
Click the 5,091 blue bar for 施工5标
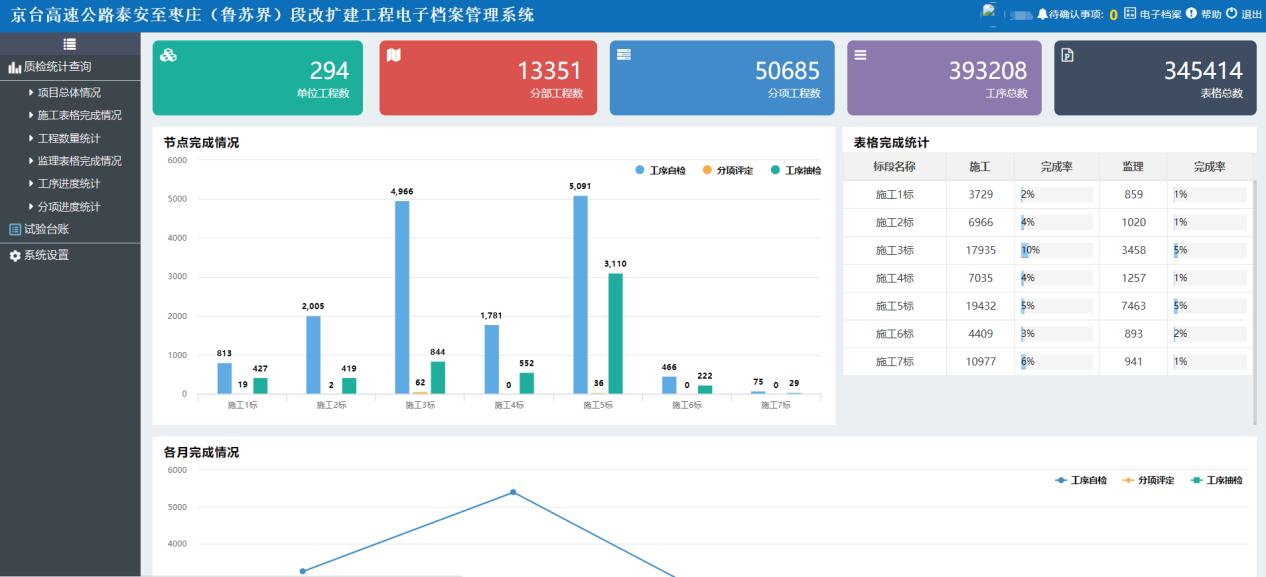coord(580,295)
